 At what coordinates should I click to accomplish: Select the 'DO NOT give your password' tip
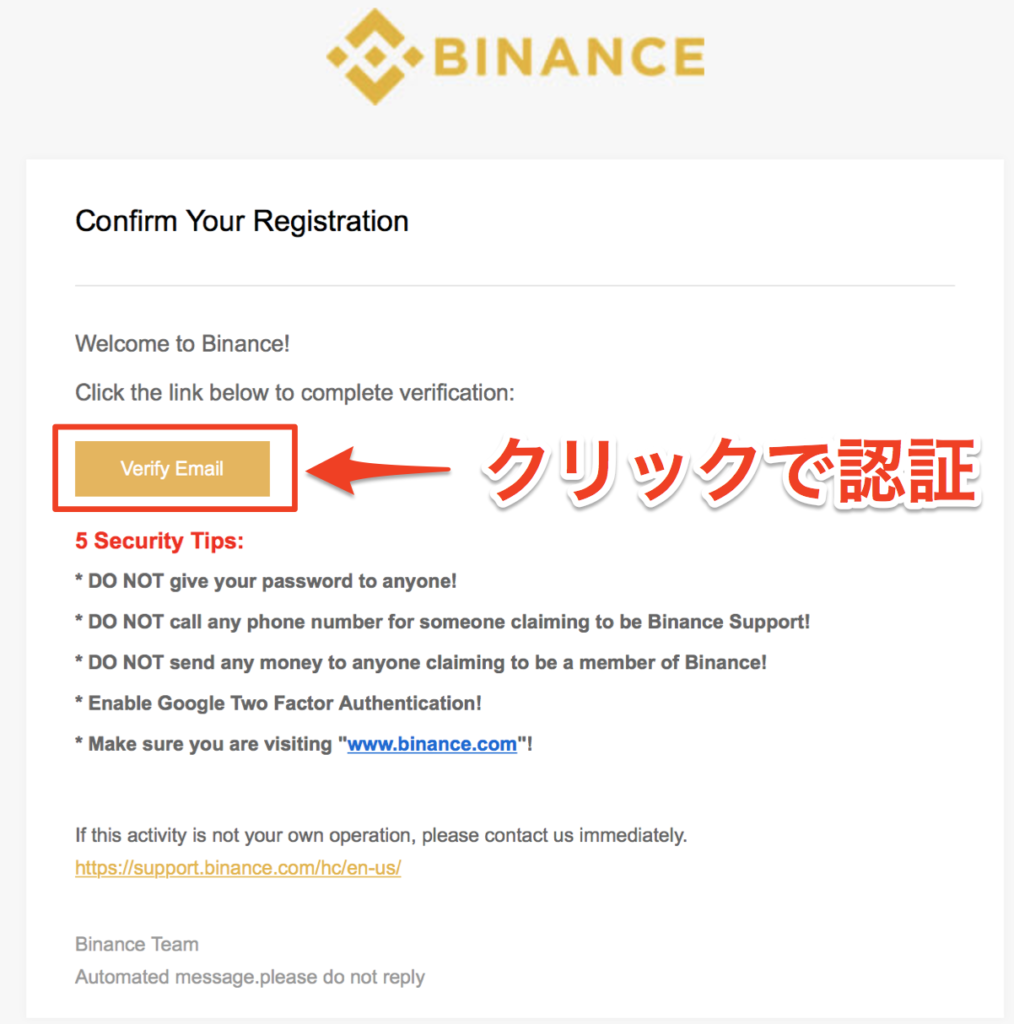pos(266,581)
